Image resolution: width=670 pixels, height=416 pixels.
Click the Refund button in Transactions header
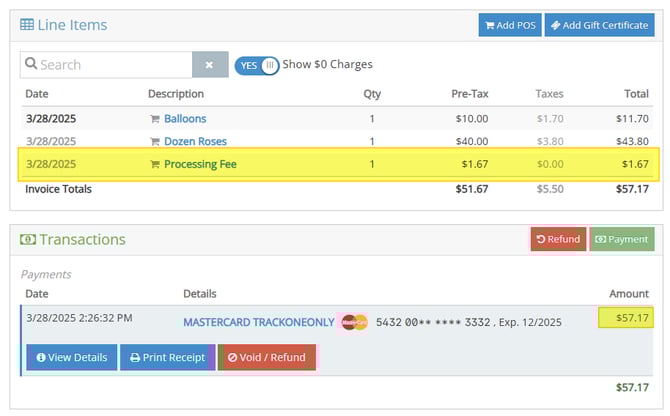558,239
